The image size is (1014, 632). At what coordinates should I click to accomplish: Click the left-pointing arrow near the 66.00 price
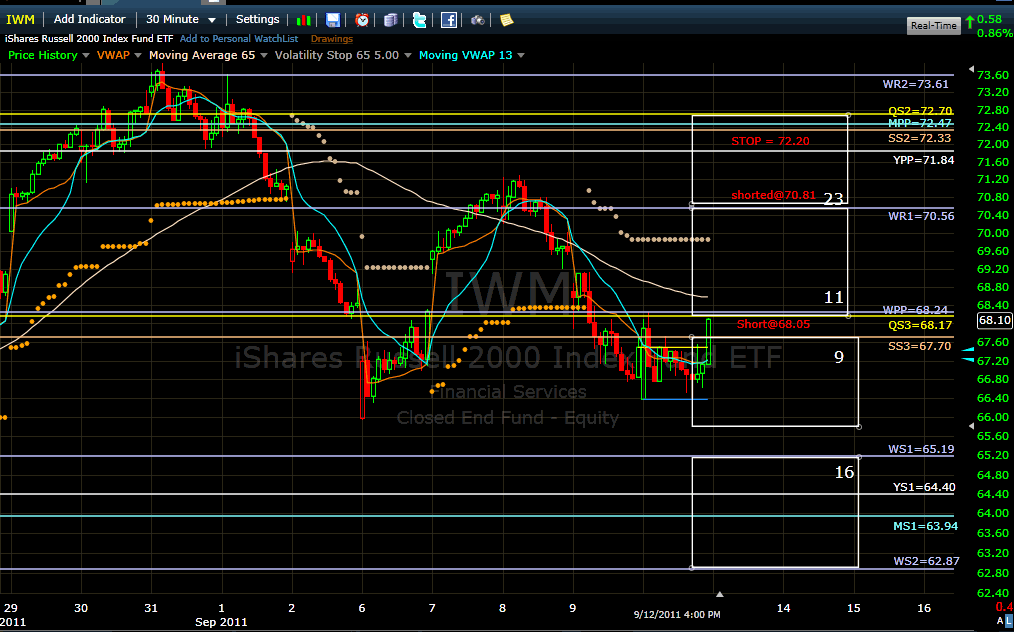[971, 426]
